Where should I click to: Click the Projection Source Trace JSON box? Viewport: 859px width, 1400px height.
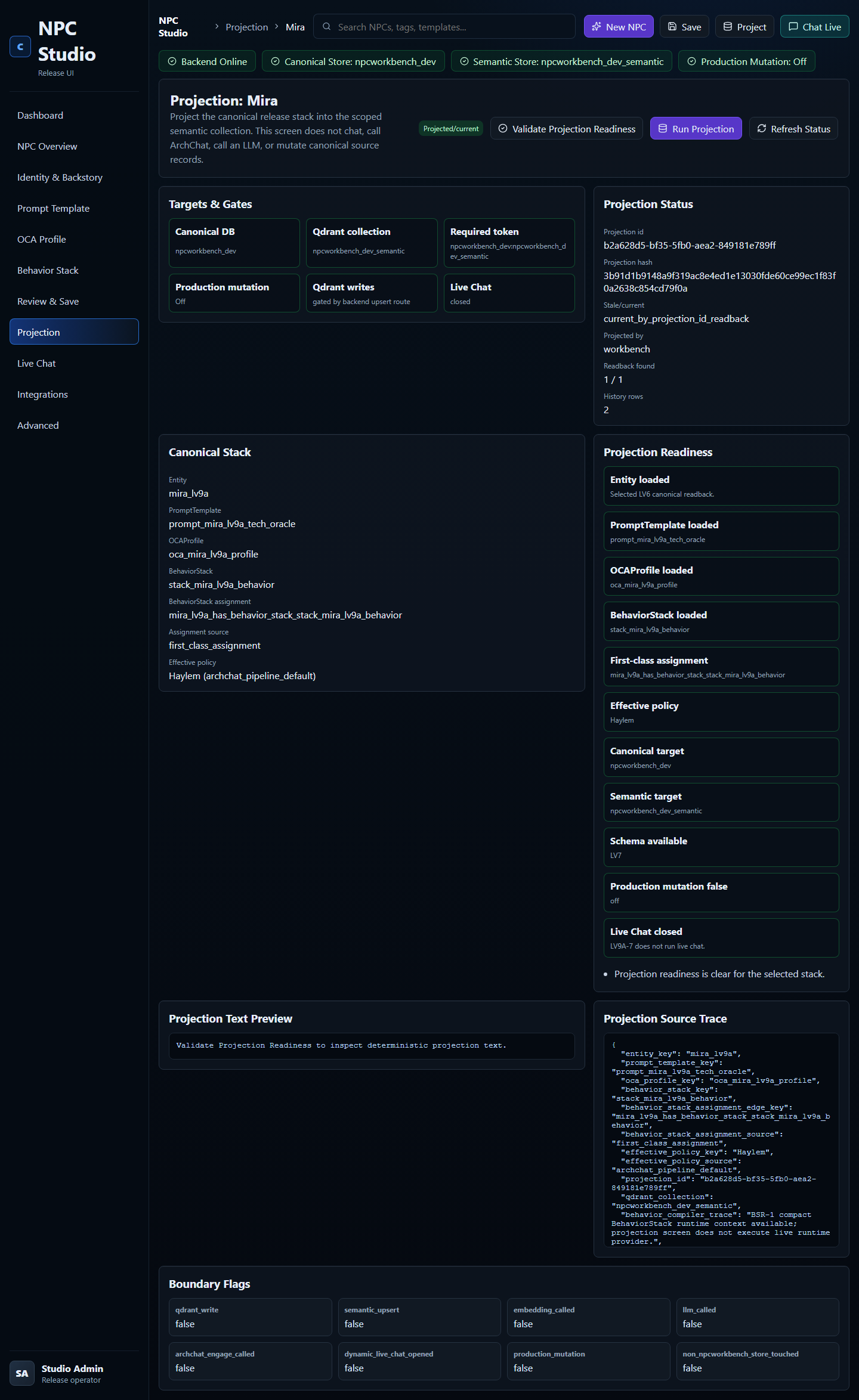[721, 1140]
